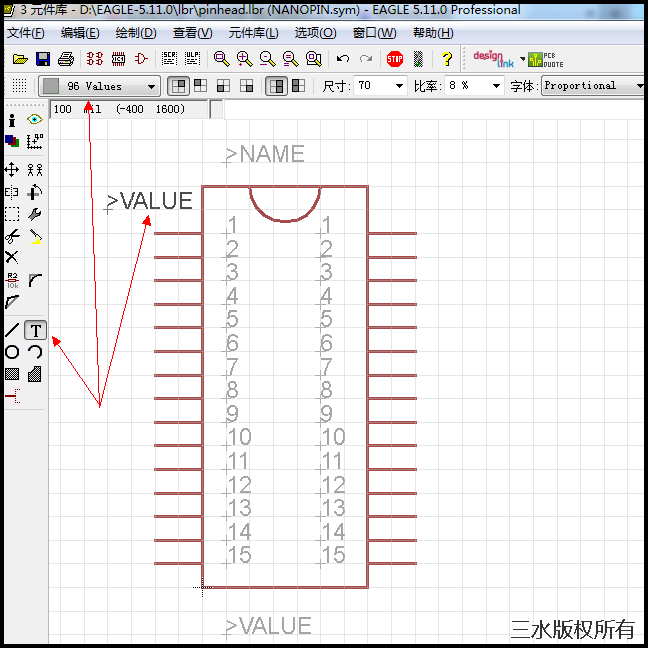
Task: Set text orientation to 270 degrees
Action: [246, 86]
